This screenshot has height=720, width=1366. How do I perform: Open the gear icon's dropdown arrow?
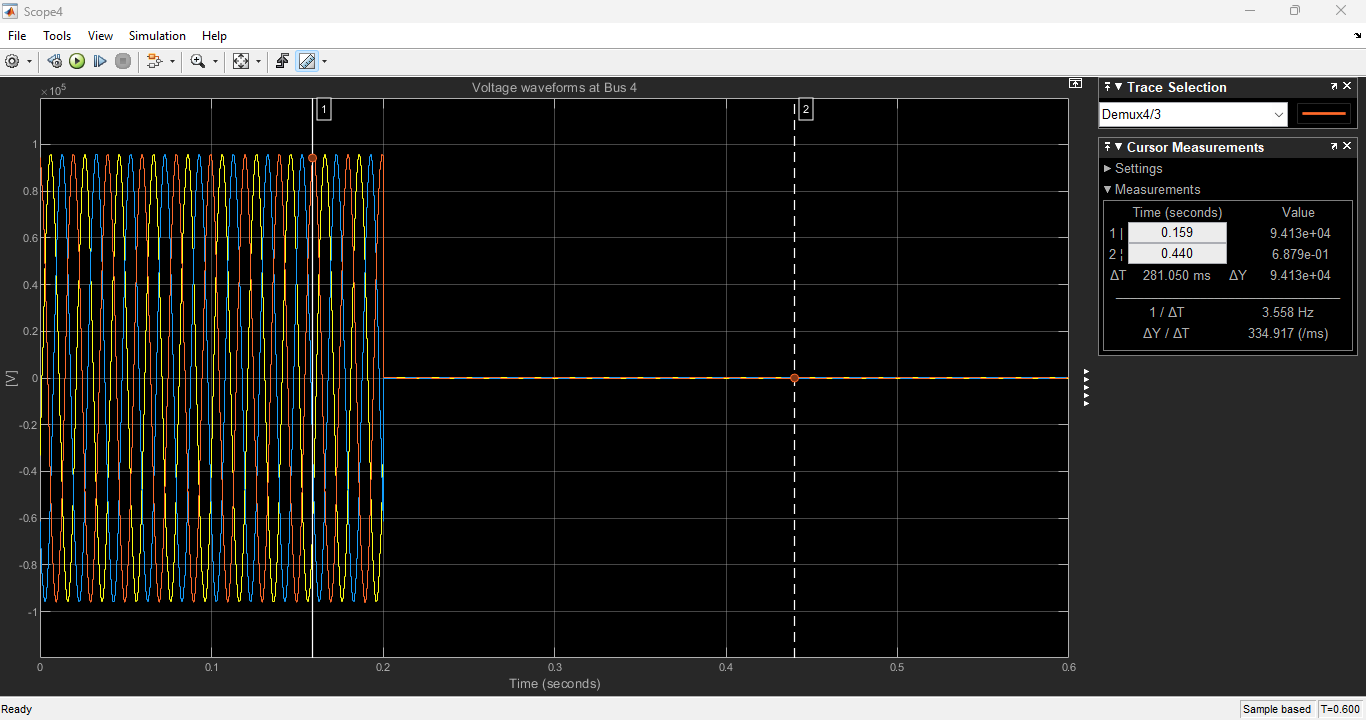[x=29, y=62]
